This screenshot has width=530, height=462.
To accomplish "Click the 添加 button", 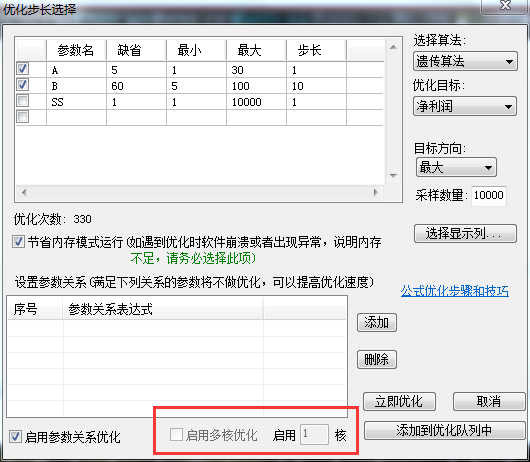I will 377,322.
